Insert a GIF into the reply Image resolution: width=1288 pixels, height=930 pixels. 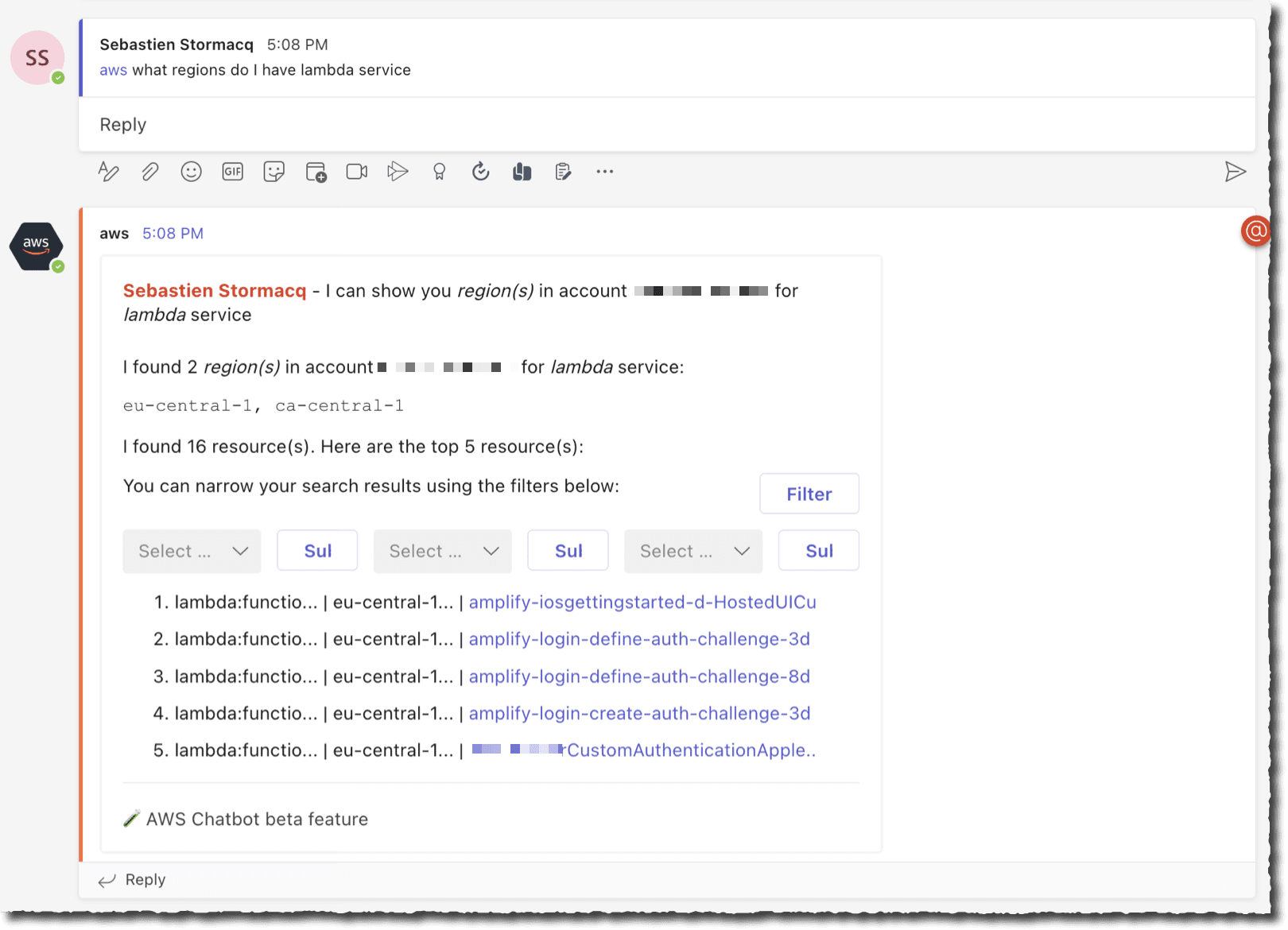(232, 171)
